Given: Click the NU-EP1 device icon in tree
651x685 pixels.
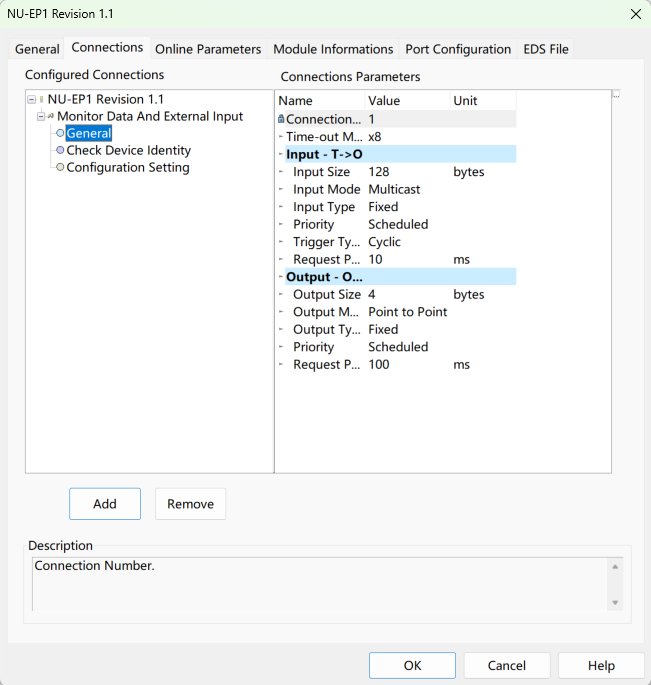Looking at the screenshot, I should (42, 100).
